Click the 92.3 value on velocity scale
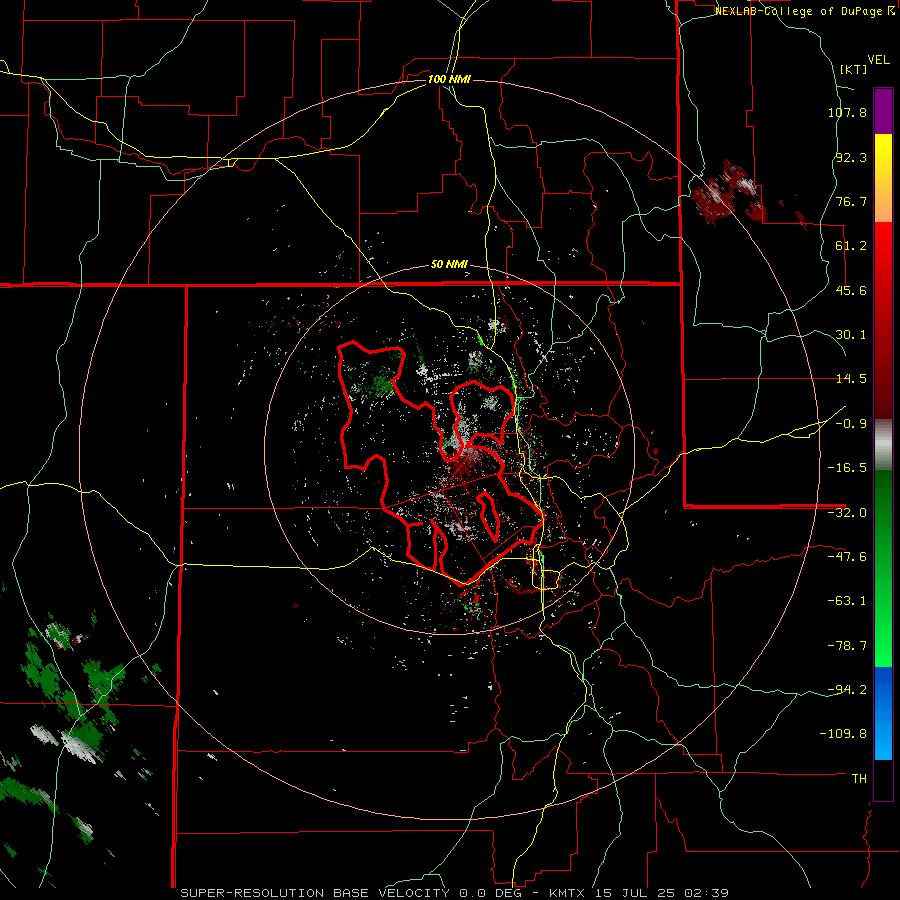 [x=851, y=157]
